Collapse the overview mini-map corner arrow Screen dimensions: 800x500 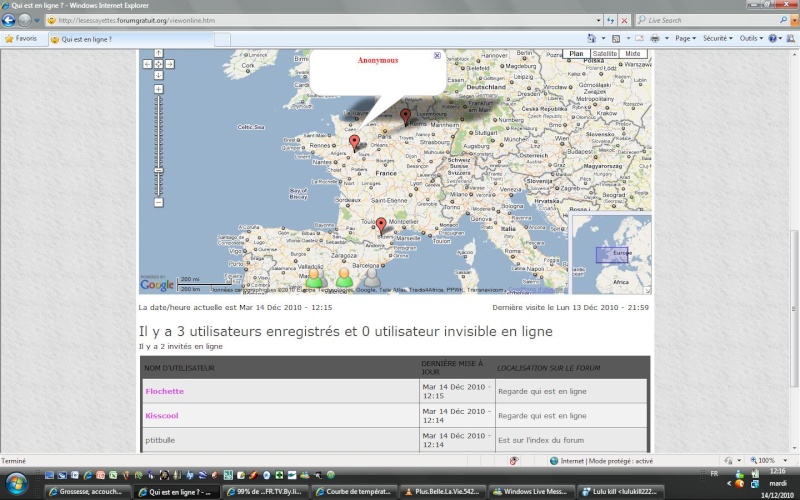tap(647, 290)
